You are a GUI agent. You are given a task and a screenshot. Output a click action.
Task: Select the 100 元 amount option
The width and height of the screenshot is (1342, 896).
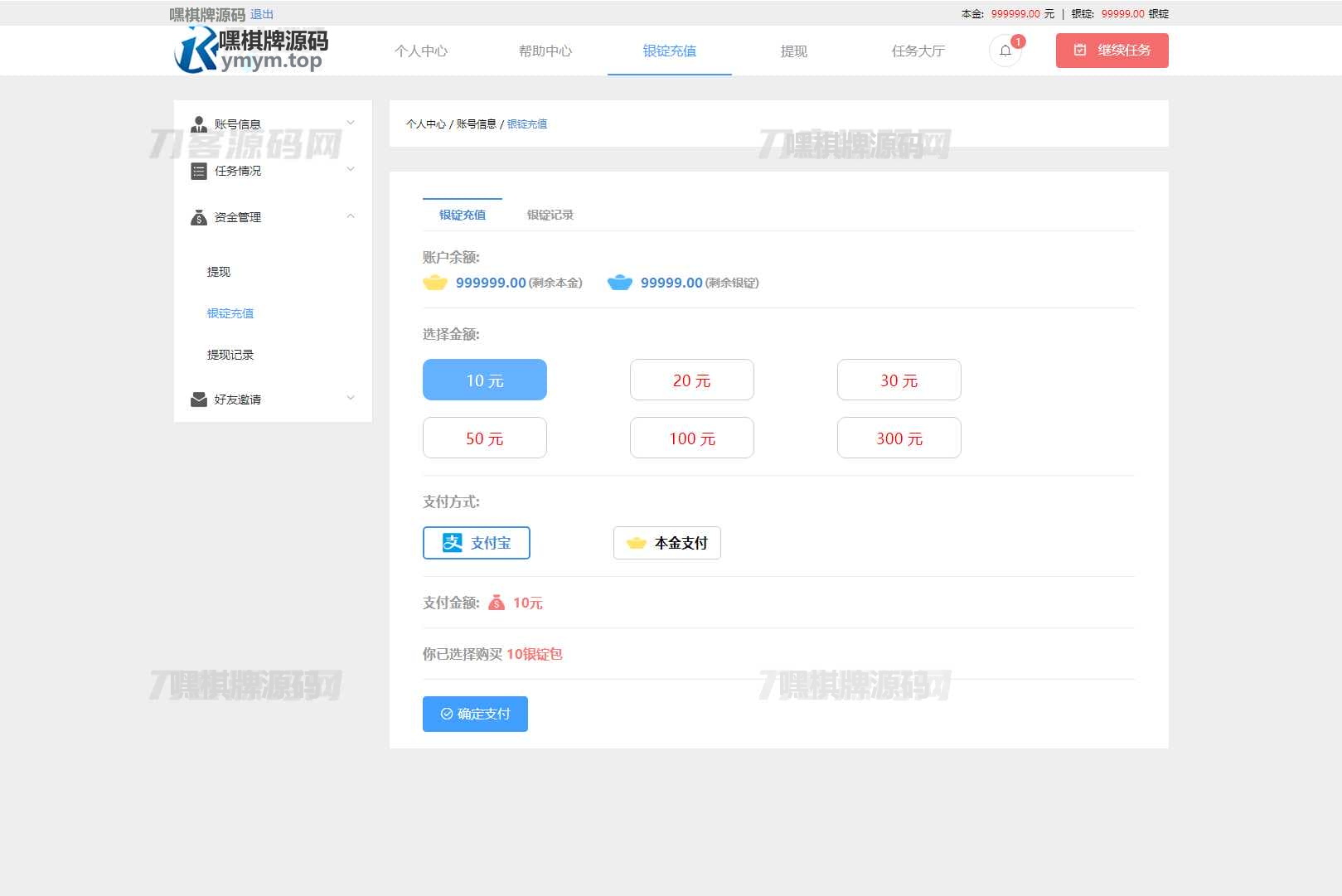click(x=692, y=438)
